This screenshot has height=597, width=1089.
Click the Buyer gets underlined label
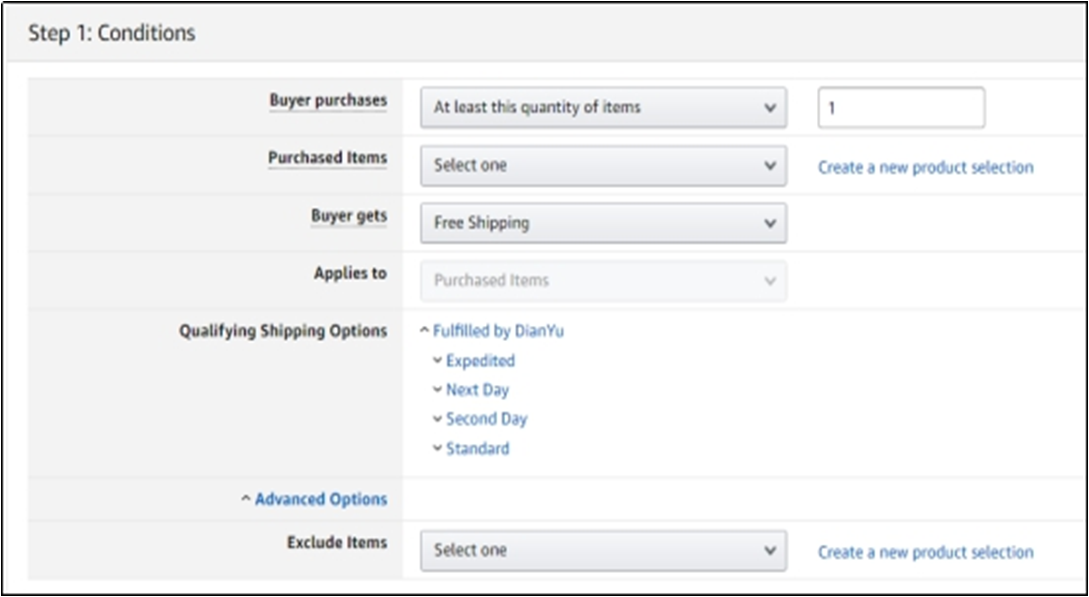tap(348, 216)
